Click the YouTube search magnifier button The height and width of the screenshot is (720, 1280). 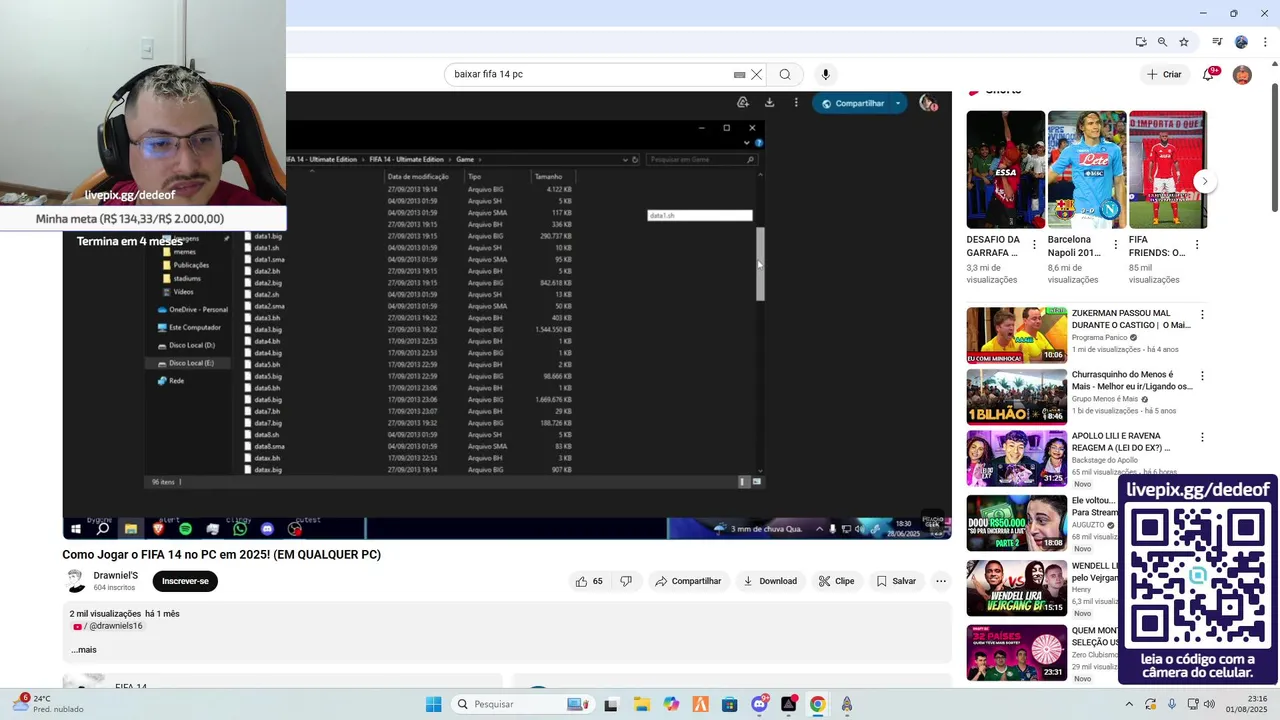tap(785, 74)
